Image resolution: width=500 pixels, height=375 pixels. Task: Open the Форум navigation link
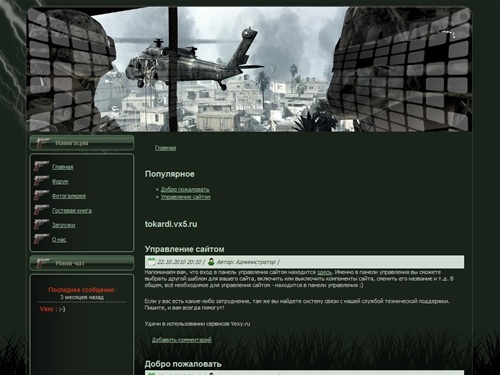pyautogui.click(x=60, y=182)
